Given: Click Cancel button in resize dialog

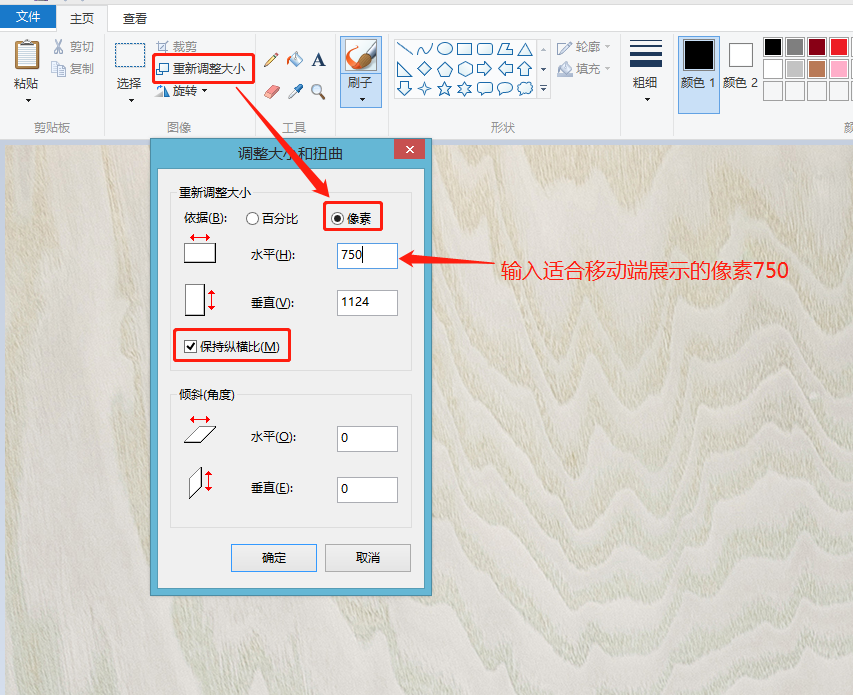Looking at the screenshot, I should pyautogui.click(x=368, y=558).
